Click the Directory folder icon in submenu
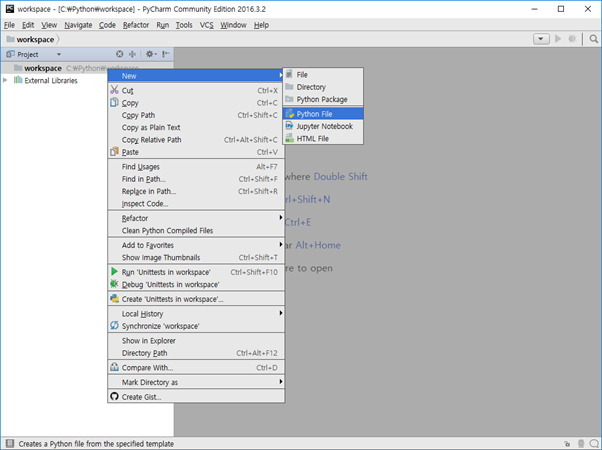 [x=289, y=86]
